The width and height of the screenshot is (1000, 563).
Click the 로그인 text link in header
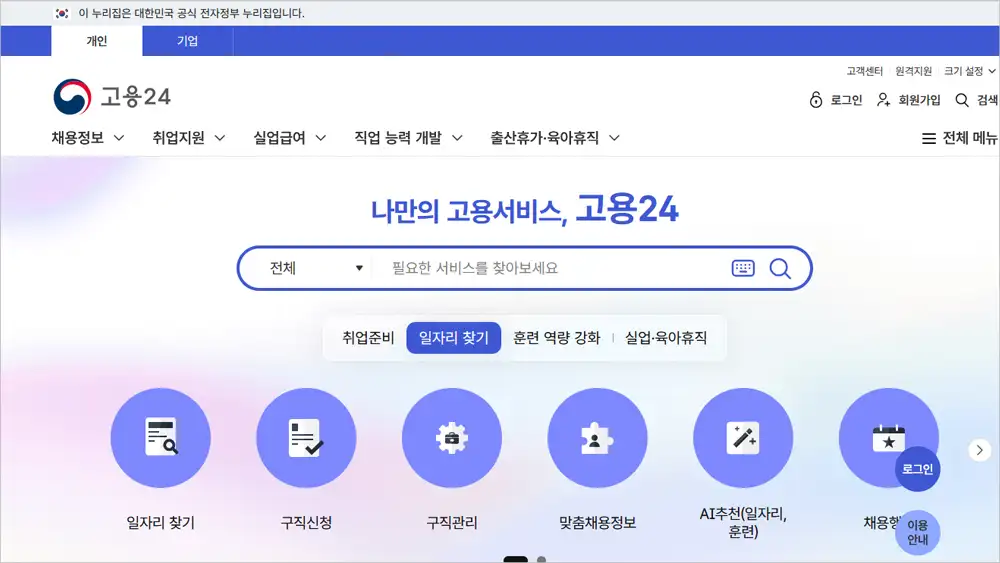[x=846, y=100]
